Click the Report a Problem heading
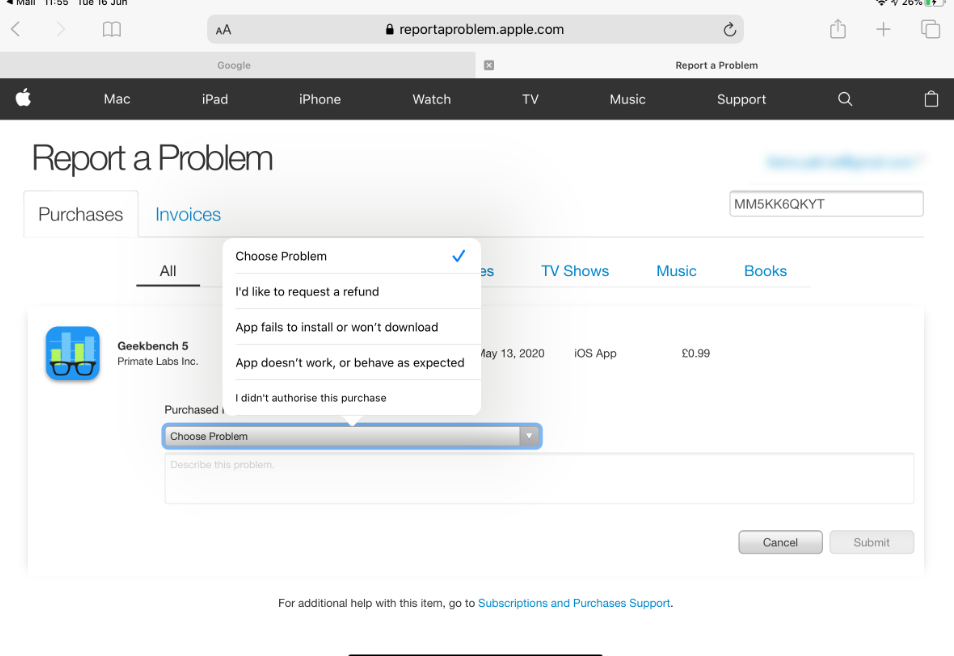Image resolution: width=954 pixels, height=656 pixels. coord(152,158)
